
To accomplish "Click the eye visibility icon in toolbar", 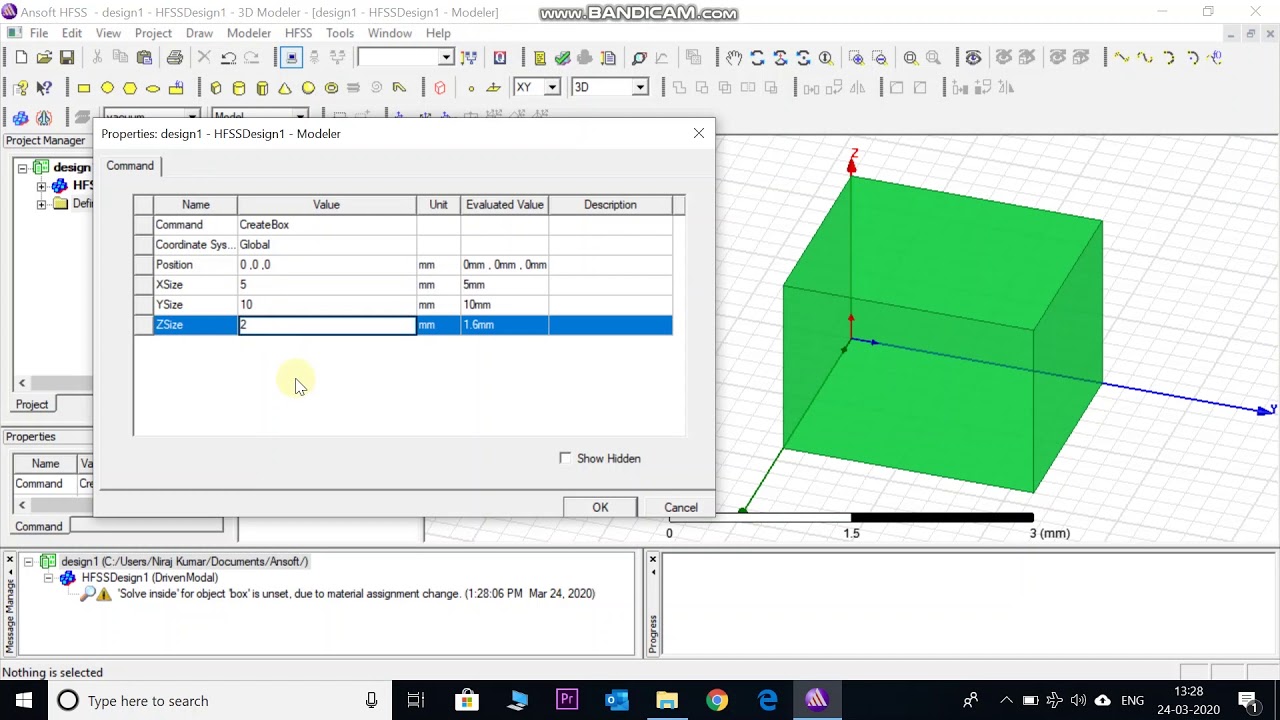I will [x=973, y=58].
